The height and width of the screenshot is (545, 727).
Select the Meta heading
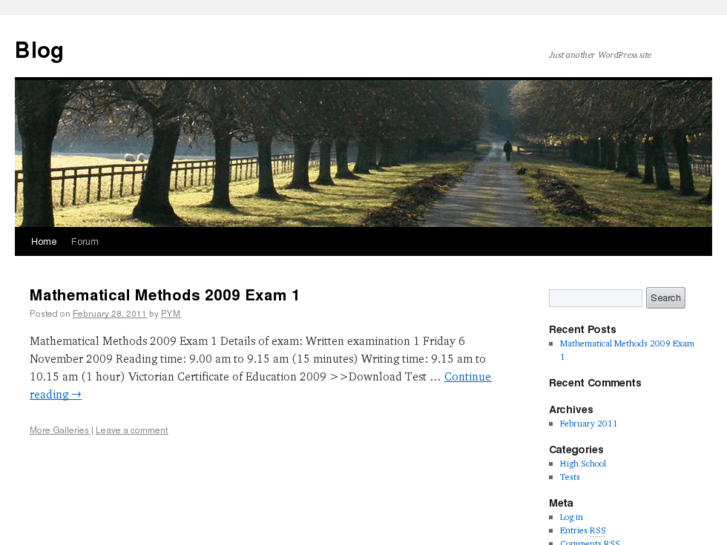pos(561,503)
